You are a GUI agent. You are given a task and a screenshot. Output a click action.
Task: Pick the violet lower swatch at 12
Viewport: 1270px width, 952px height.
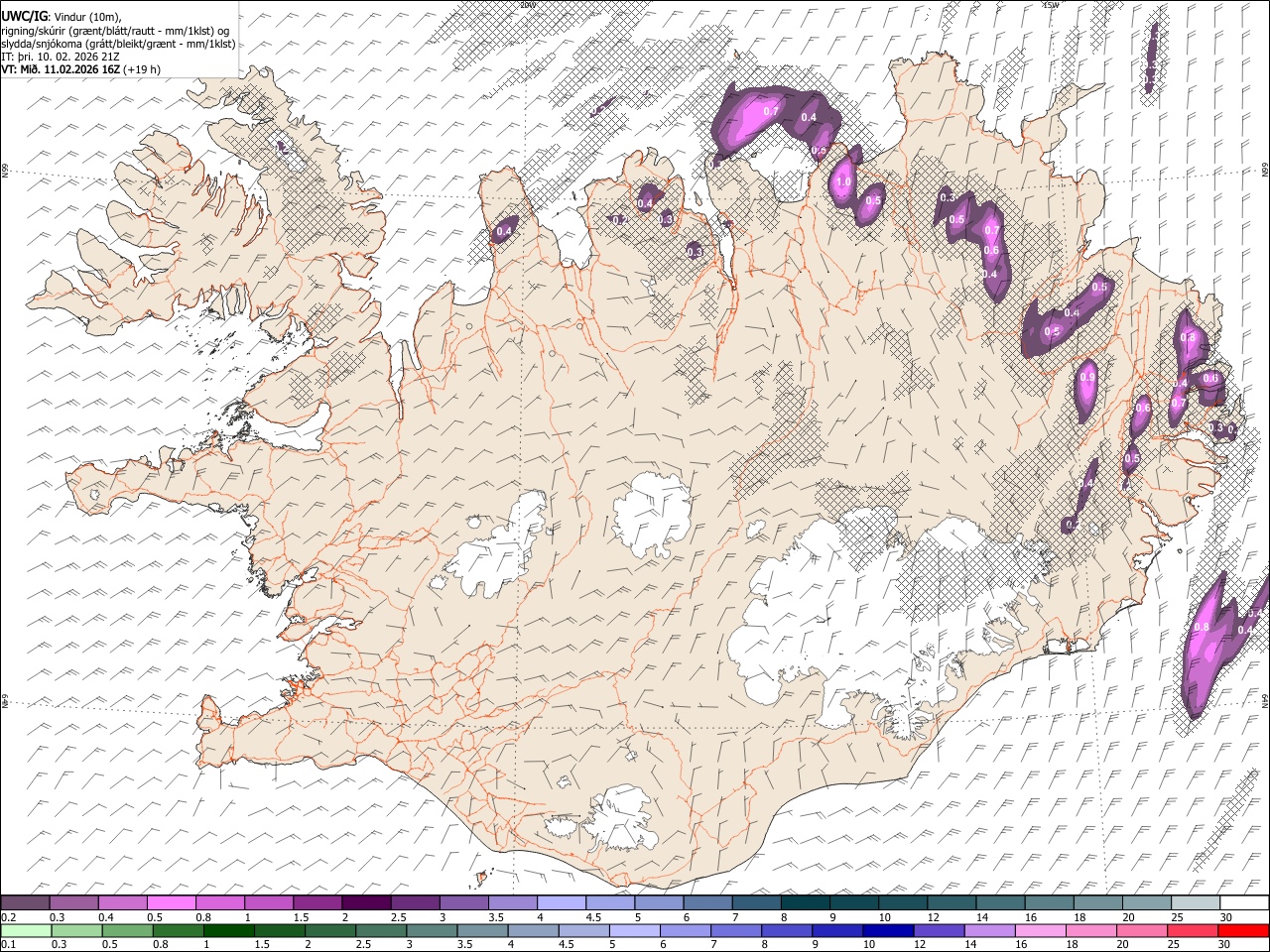(939, 930)
